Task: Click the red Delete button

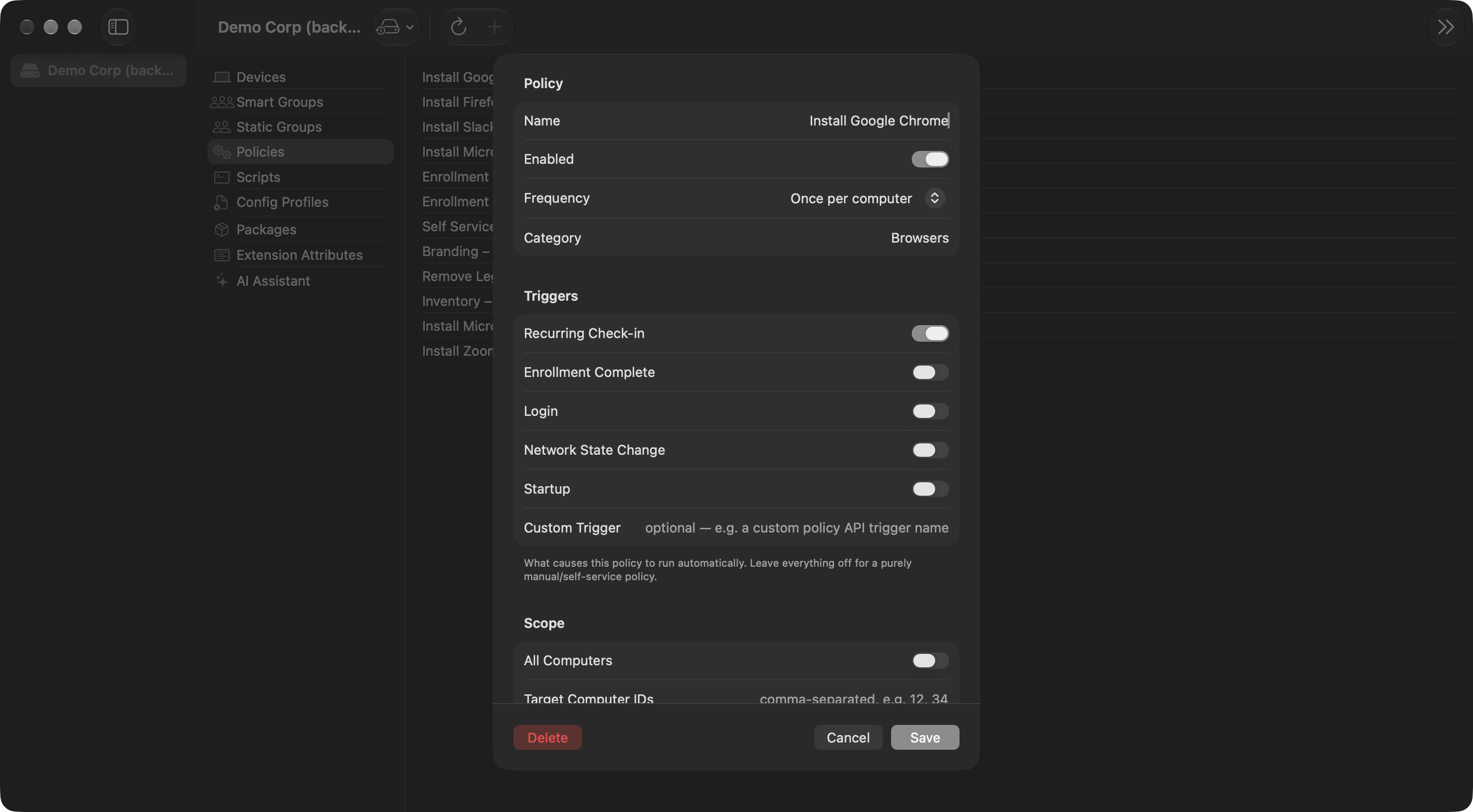Action: click(x=547, y=738)
